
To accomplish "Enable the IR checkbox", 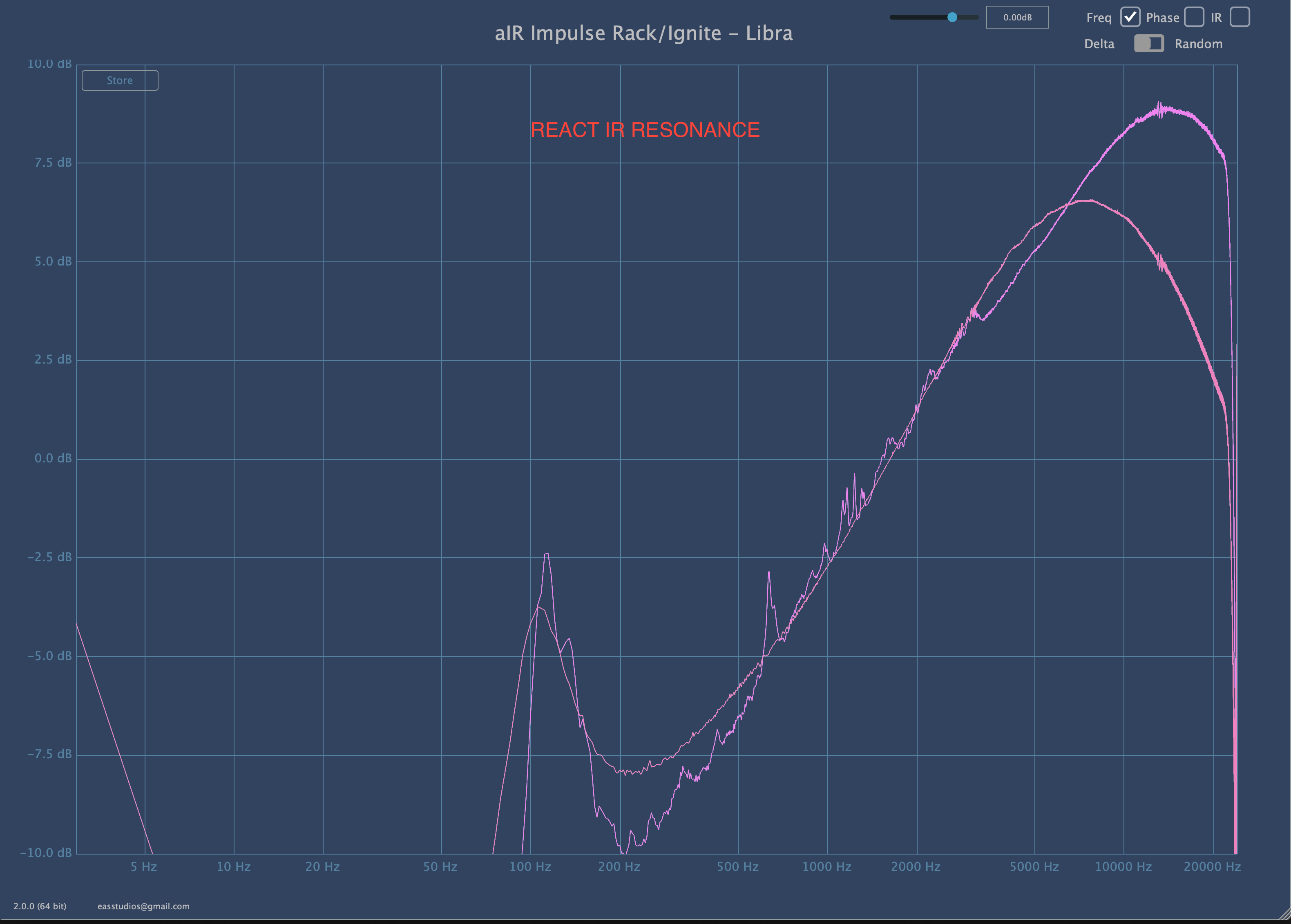I will coord(1240,17).
